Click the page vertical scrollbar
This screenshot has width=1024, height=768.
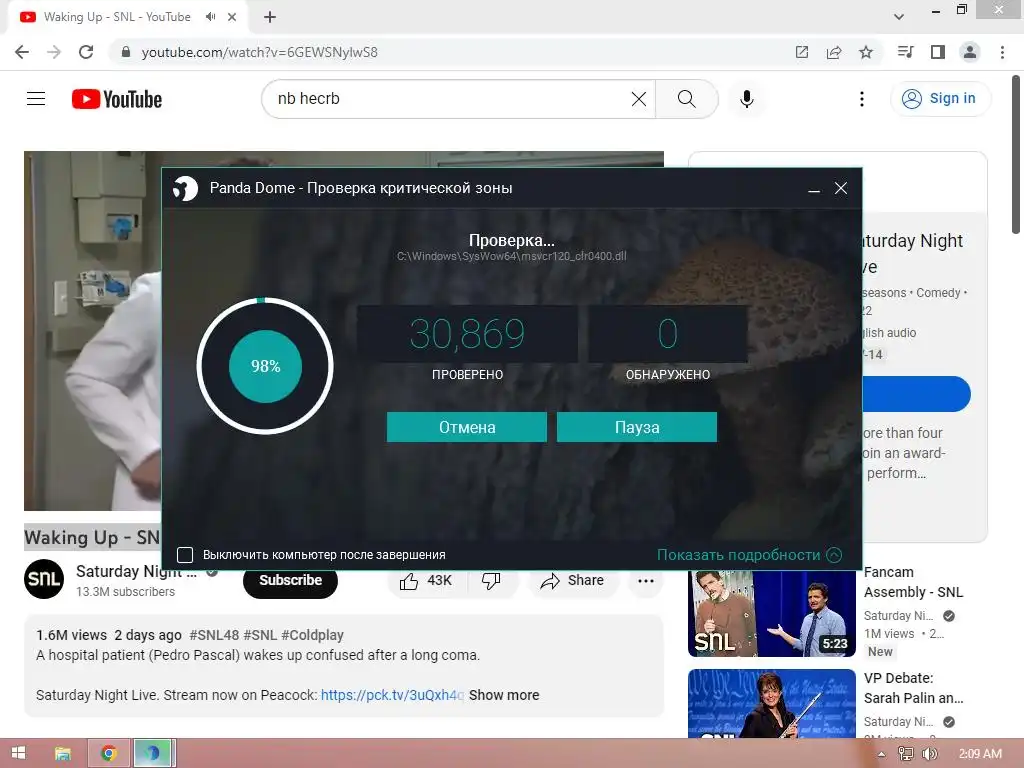(x=1016, y=154)
